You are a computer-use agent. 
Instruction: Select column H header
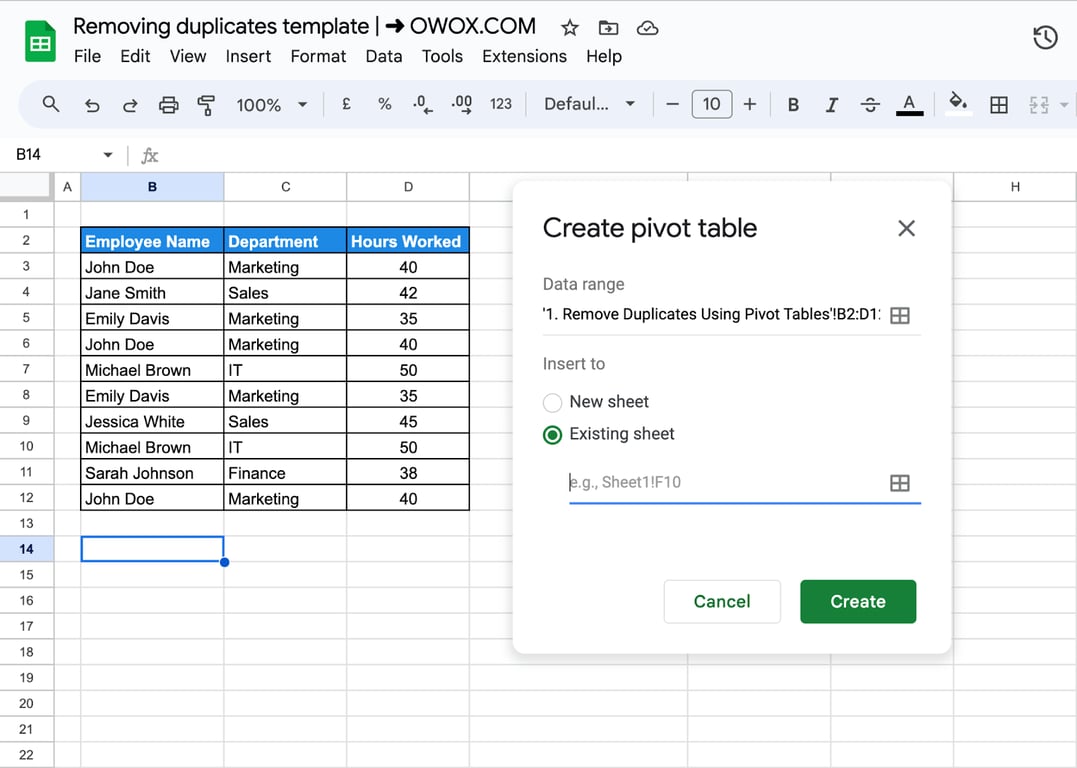tap(1015, 187)
